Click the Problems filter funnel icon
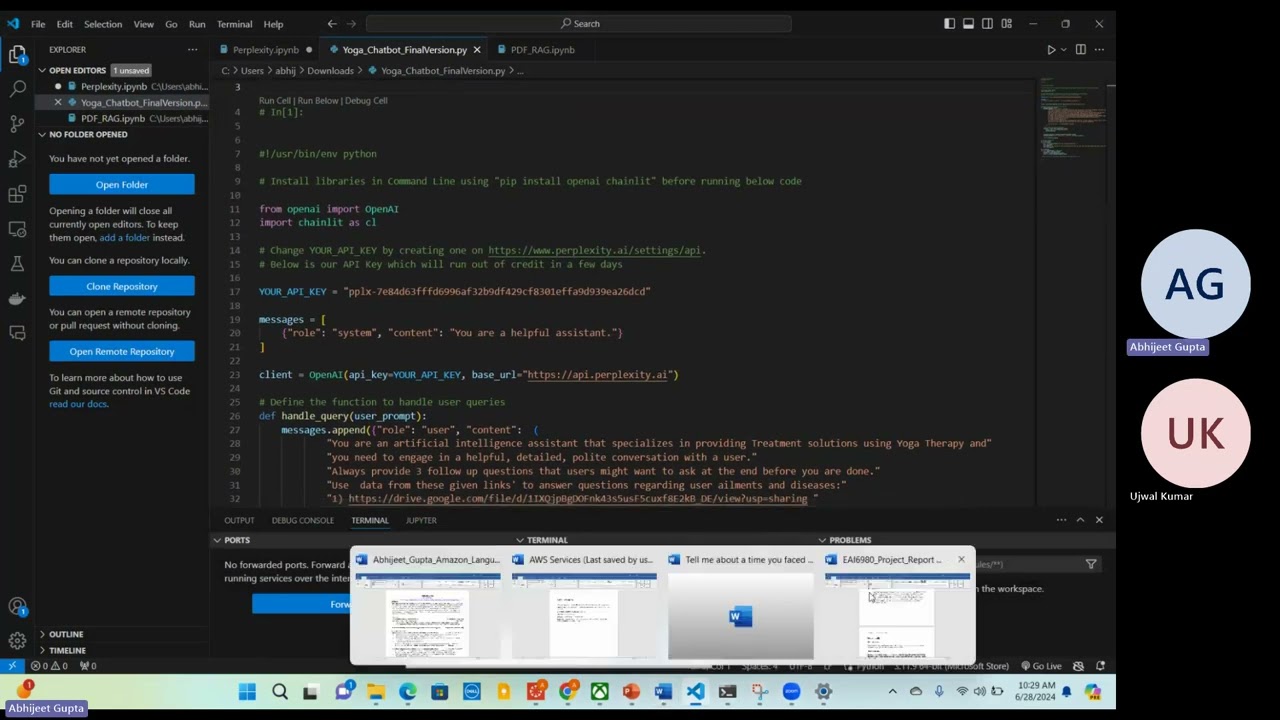 tap(1091, 564)
